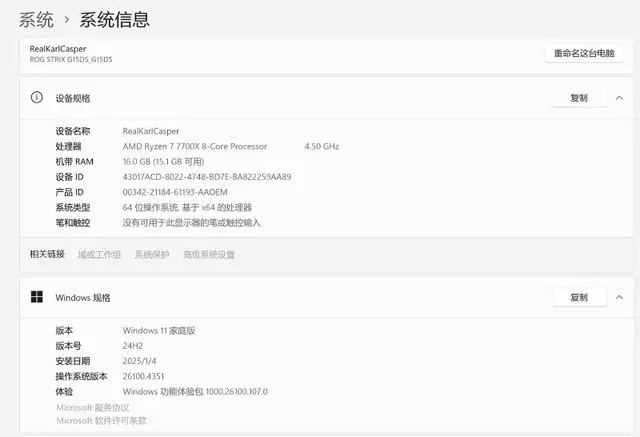This screenshot has width=640, height=437.
Task: Click 系统信息 breadcrumb title
Action: coord(114,20)
